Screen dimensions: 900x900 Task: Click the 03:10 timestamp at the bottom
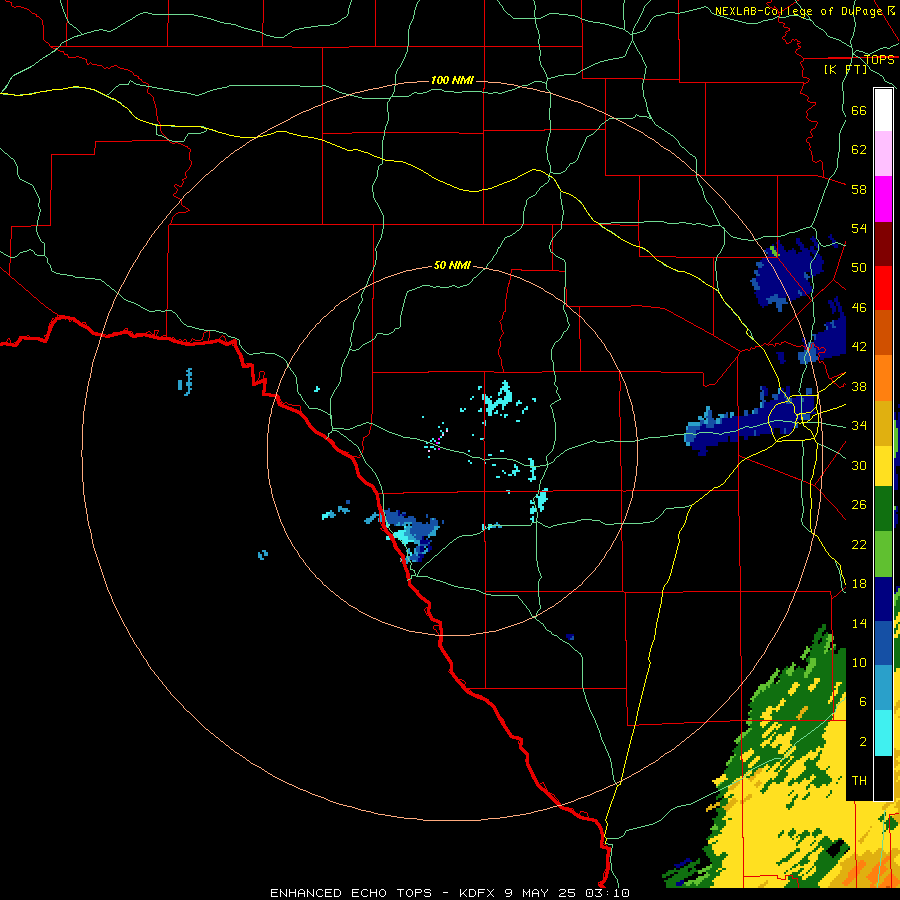coord(608,893)
